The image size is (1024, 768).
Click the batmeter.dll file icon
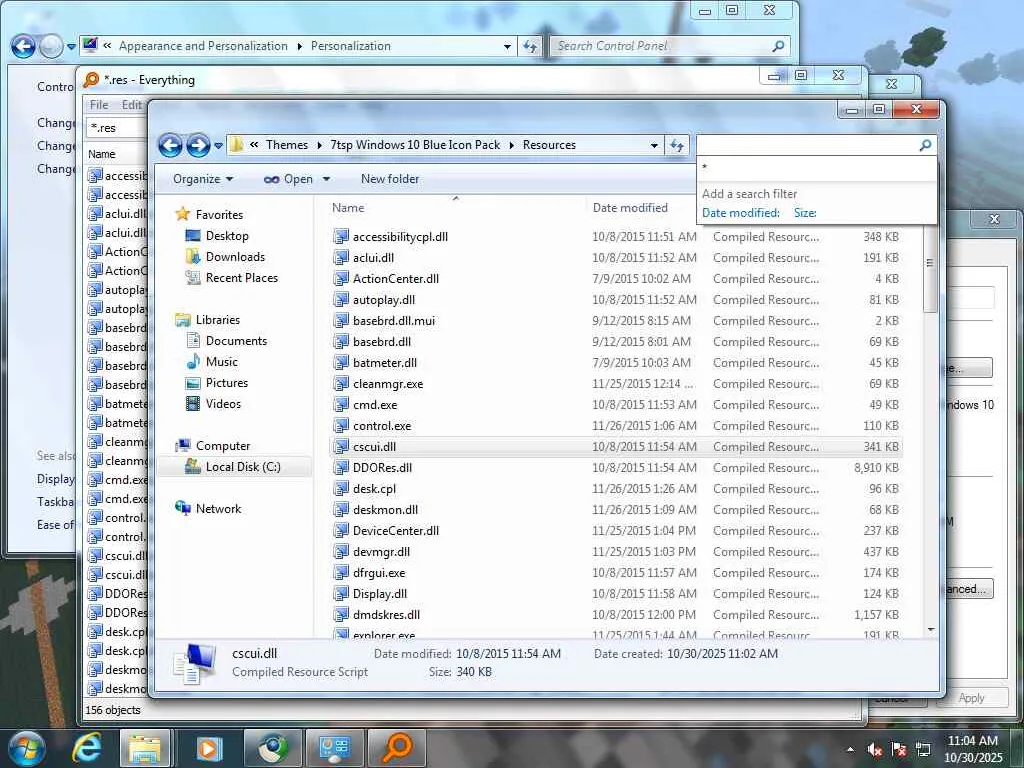(x=341, y=362)
